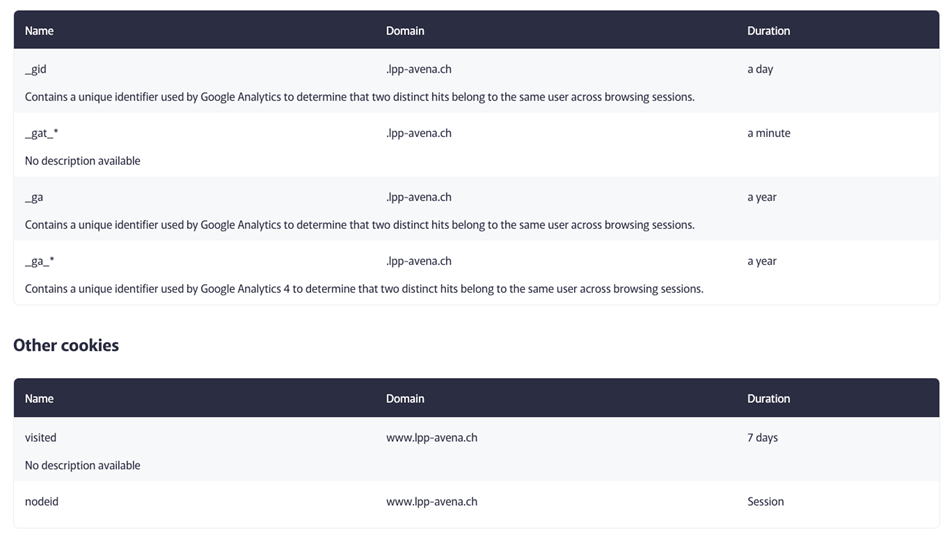
Task: Click the Domain header under Other cookies
Action: [405, 399]
